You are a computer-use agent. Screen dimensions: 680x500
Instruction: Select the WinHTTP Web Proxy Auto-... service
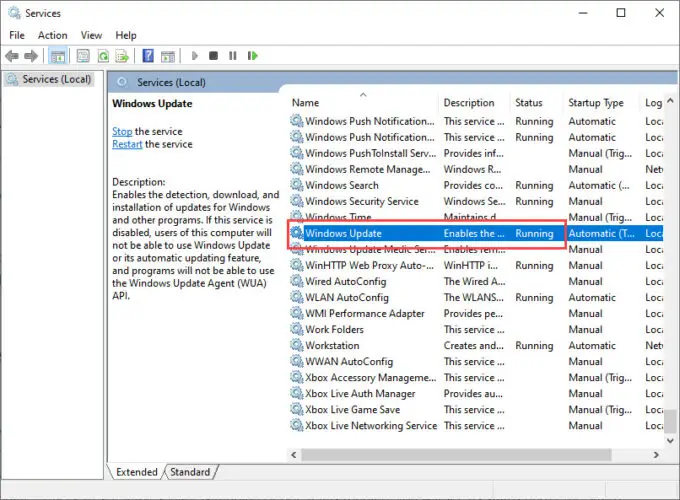(x=476, y=265)
